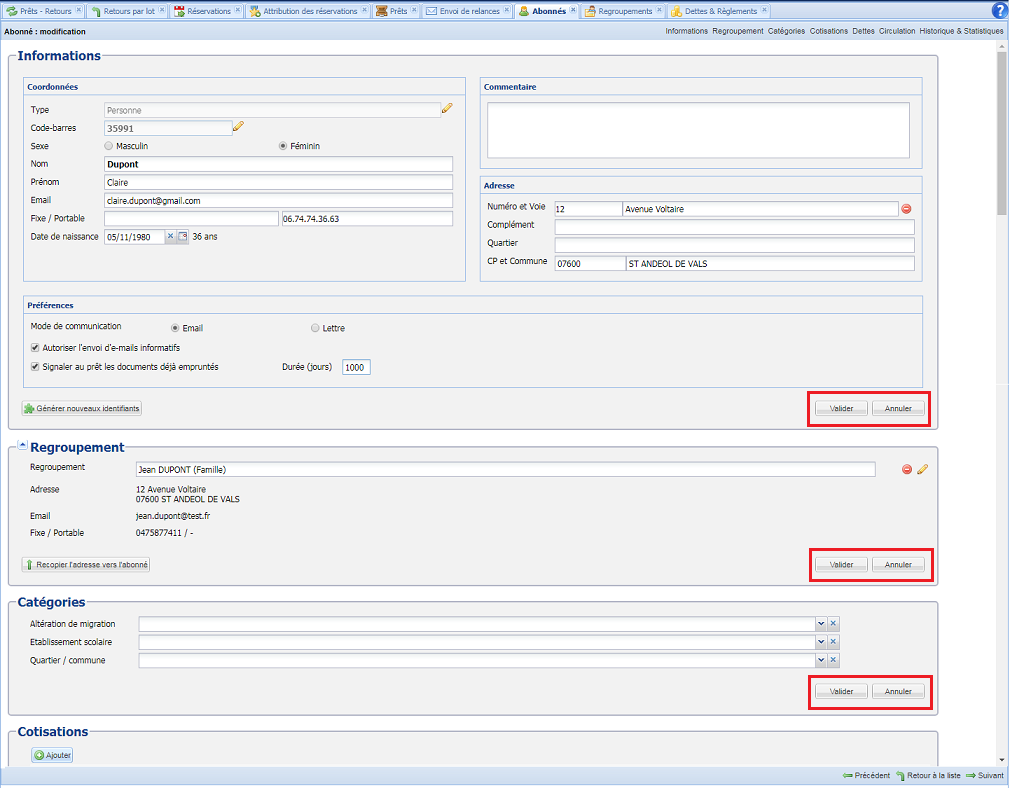The height and width of the screenshot is (788, 1010).
Task: Select the Masculin radio button
Action: click(109, 146)
